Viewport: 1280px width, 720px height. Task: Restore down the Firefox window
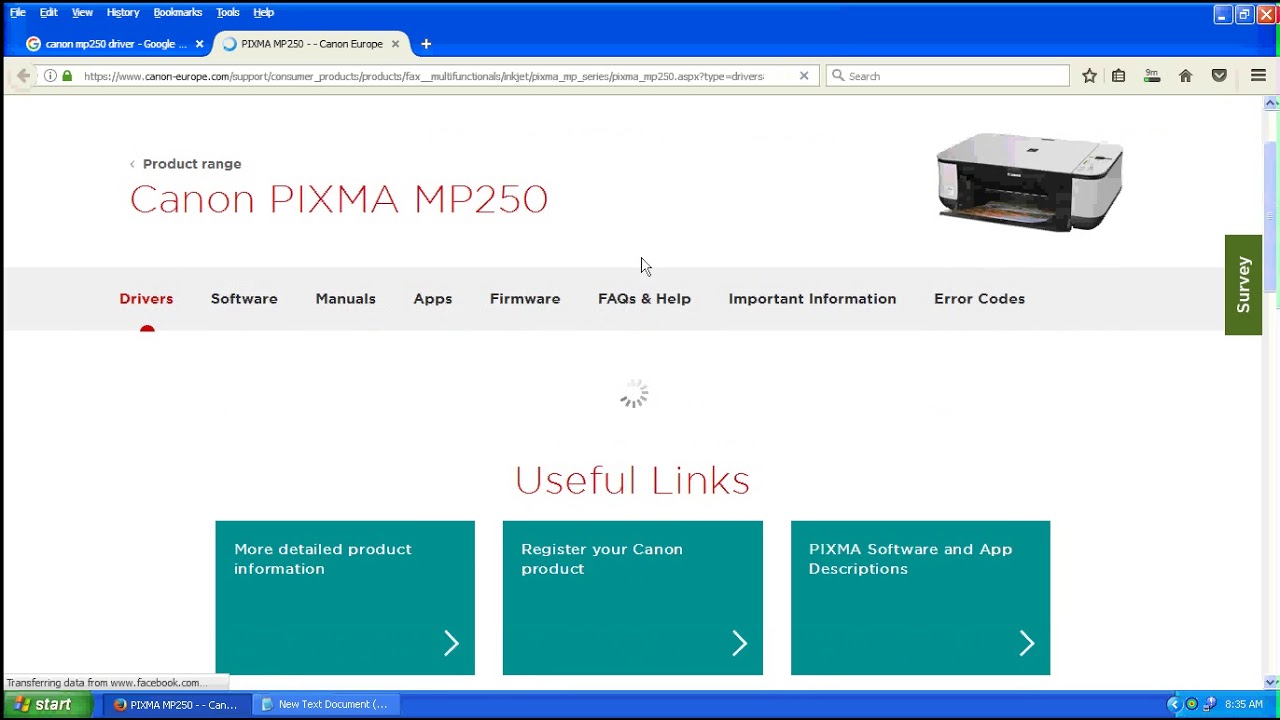click(x=1244, y=14)
